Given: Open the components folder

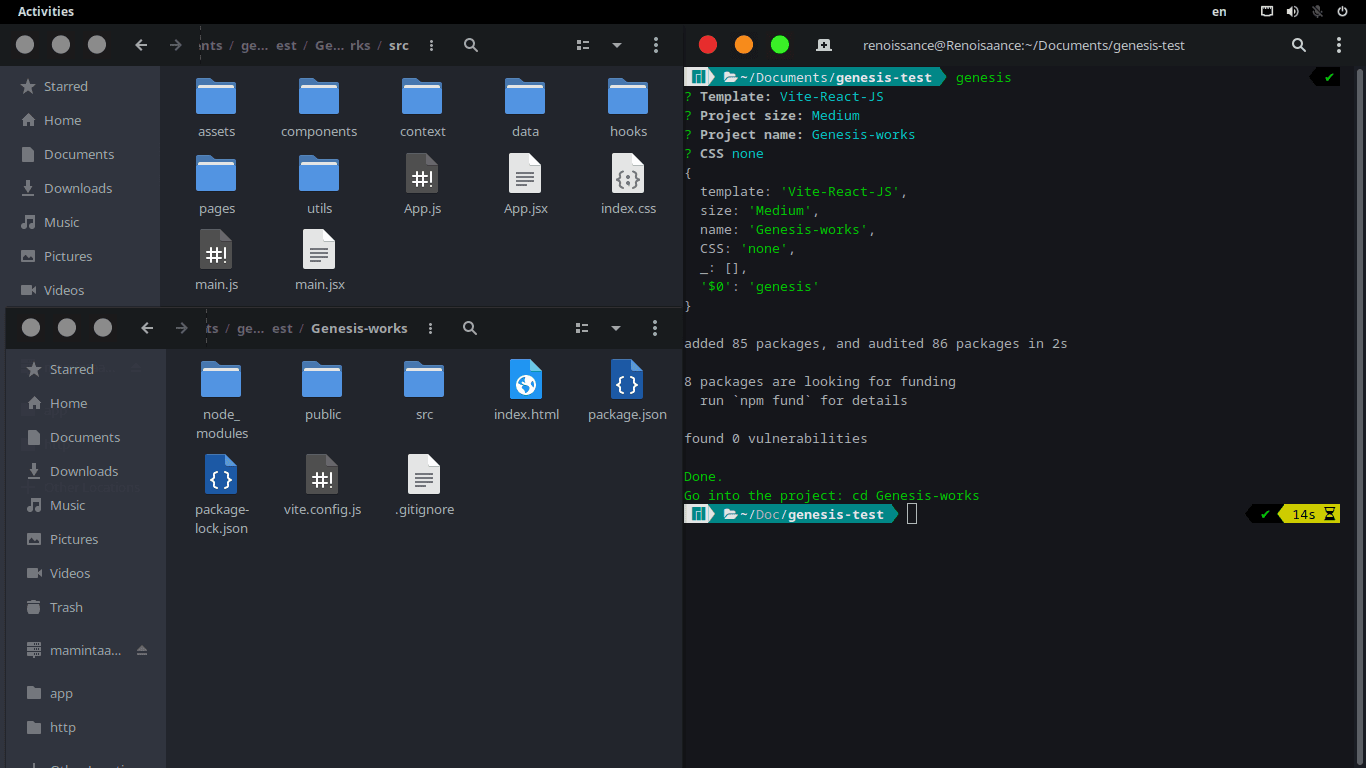Looking at the screenshot, I should pos(319,98).
